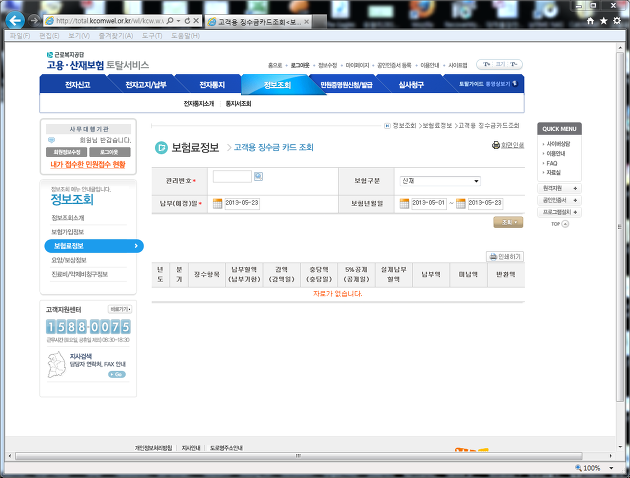Click the 화면인쇄 printer icon
Image resolution: width=630 pixels, height=478 pixels.
pyautogui.click(x=496, y=145)
